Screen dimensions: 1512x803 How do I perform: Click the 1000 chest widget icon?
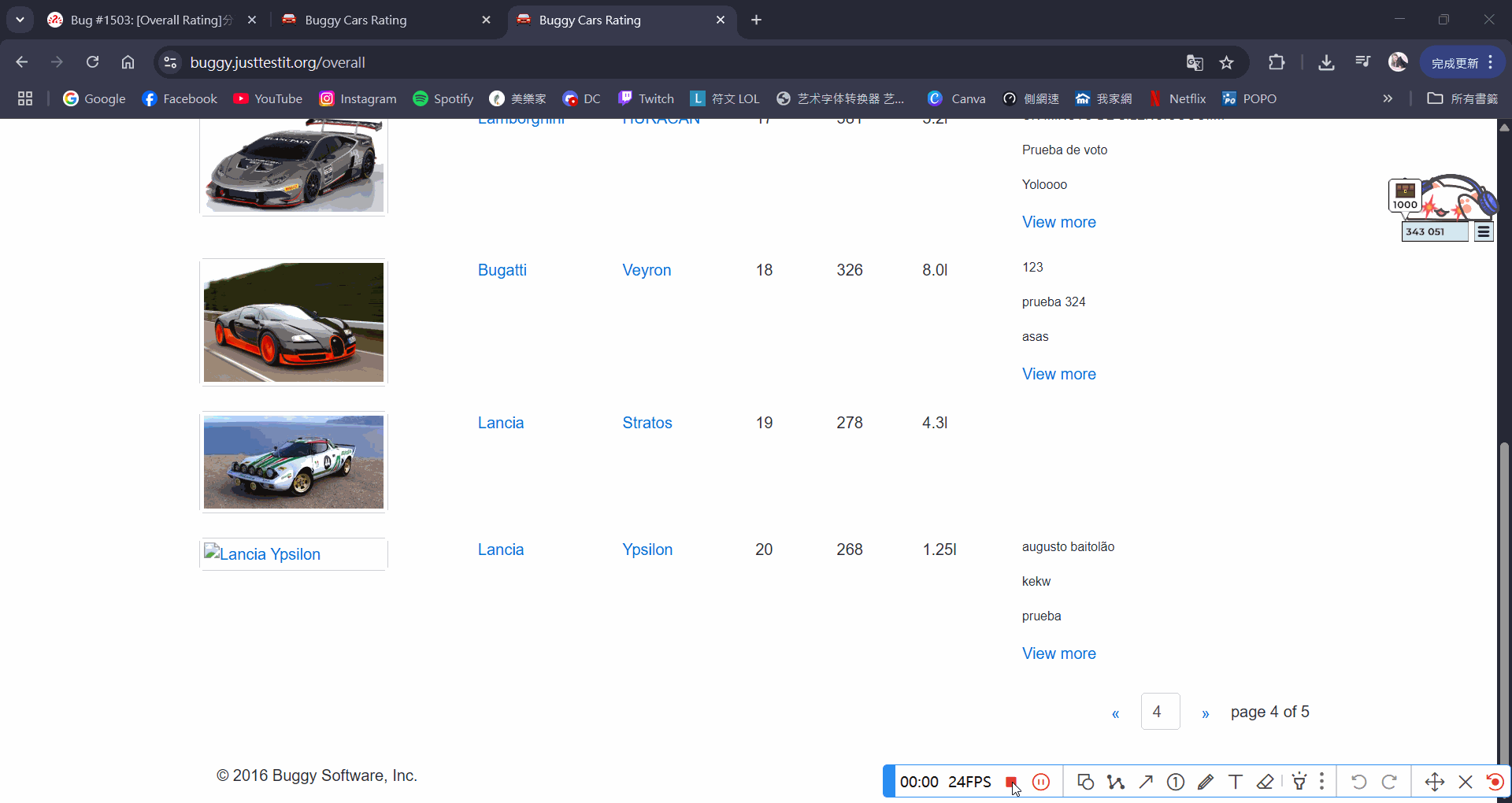pos(1405,196)
